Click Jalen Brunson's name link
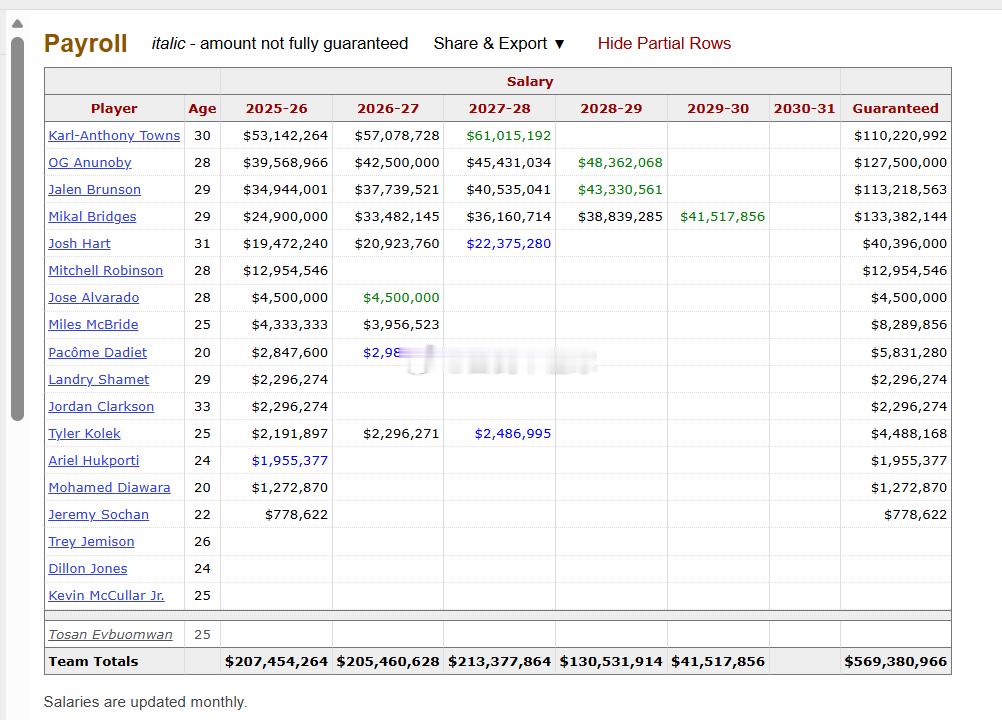This screenshot has height=720, width=1002. pyautogui.click(x=95, y=189)
